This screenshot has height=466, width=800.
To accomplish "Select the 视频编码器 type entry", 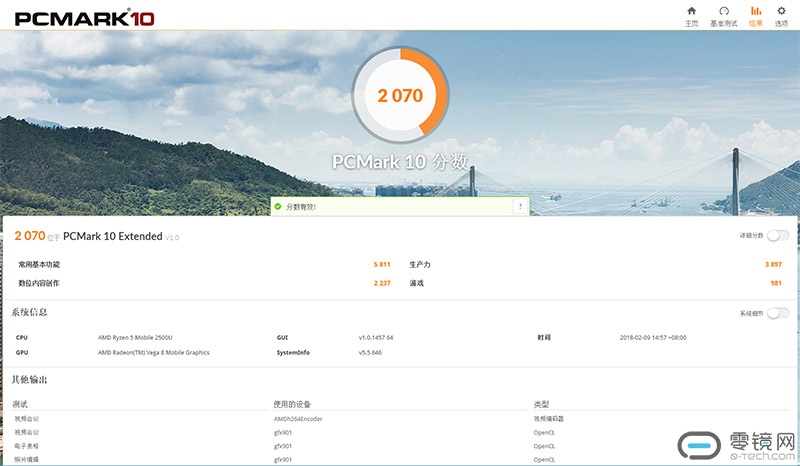I will [548, 419].
